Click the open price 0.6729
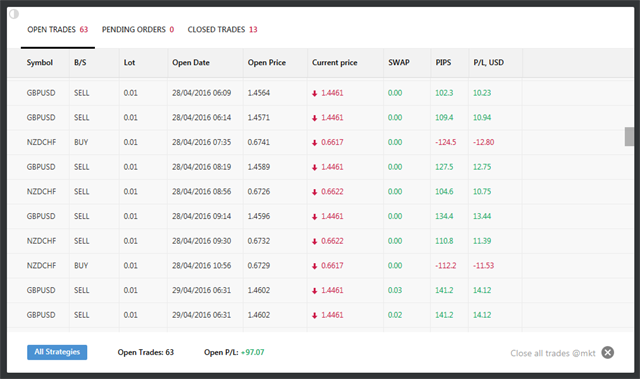This screenshot has width=640, height=379. pyautogui.click(x=258, y=266)
